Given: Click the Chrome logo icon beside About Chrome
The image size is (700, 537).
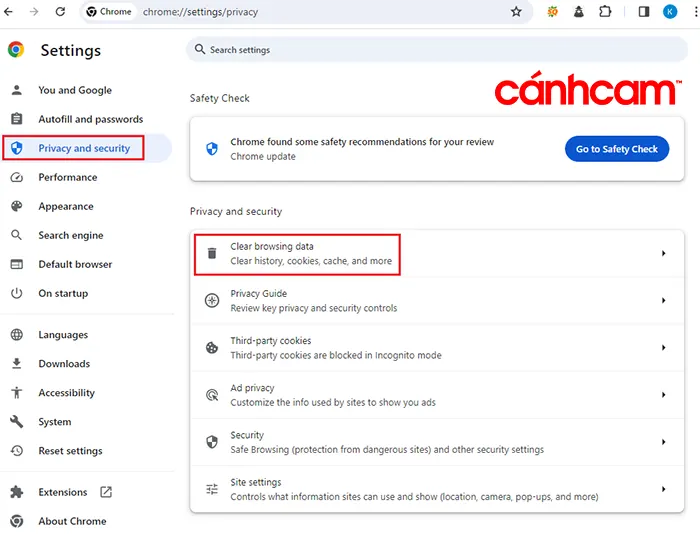Looking at the screenshot, I should tap(17, 521).
